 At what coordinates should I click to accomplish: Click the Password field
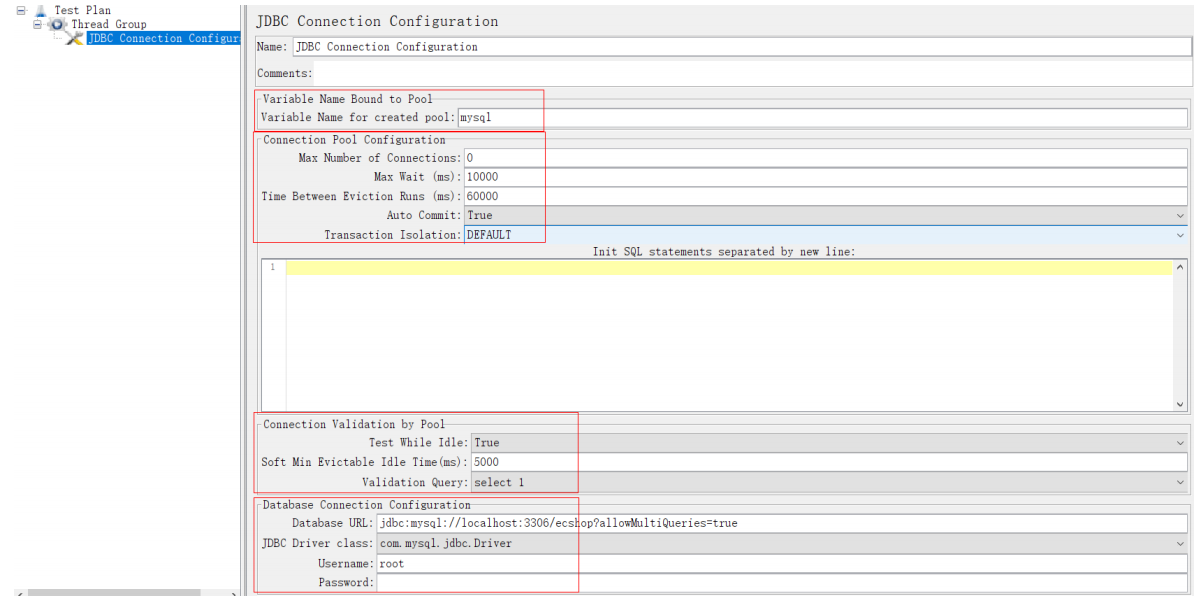click(x=782, y=582)
